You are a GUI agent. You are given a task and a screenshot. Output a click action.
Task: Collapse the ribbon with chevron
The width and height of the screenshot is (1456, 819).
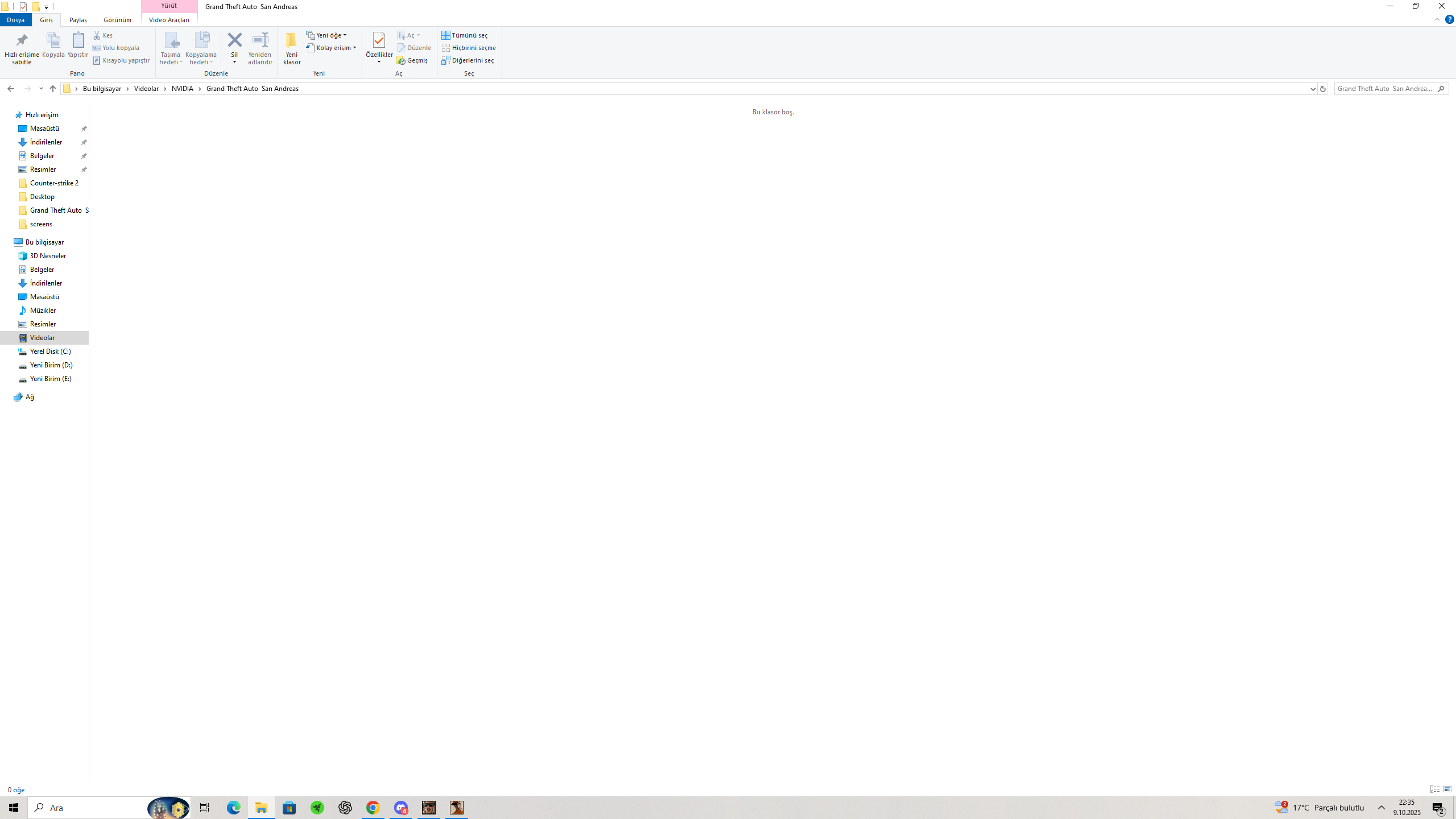1437,19
